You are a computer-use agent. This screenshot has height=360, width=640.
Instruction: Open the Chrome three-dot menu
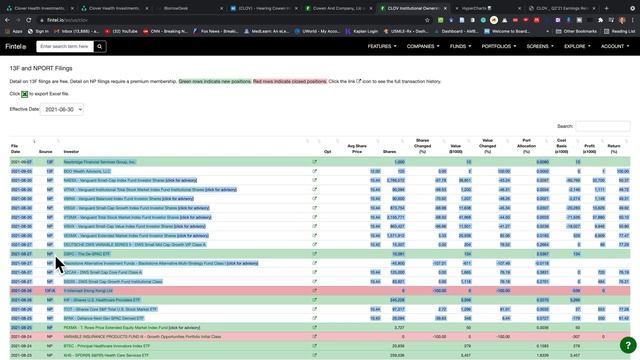click(633, 20)
